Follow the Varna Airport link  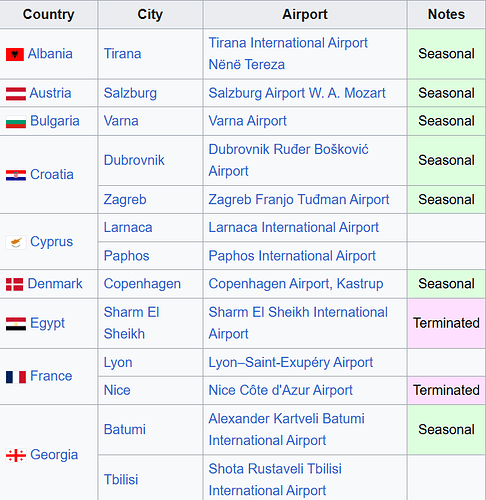(x=247, y=121)
